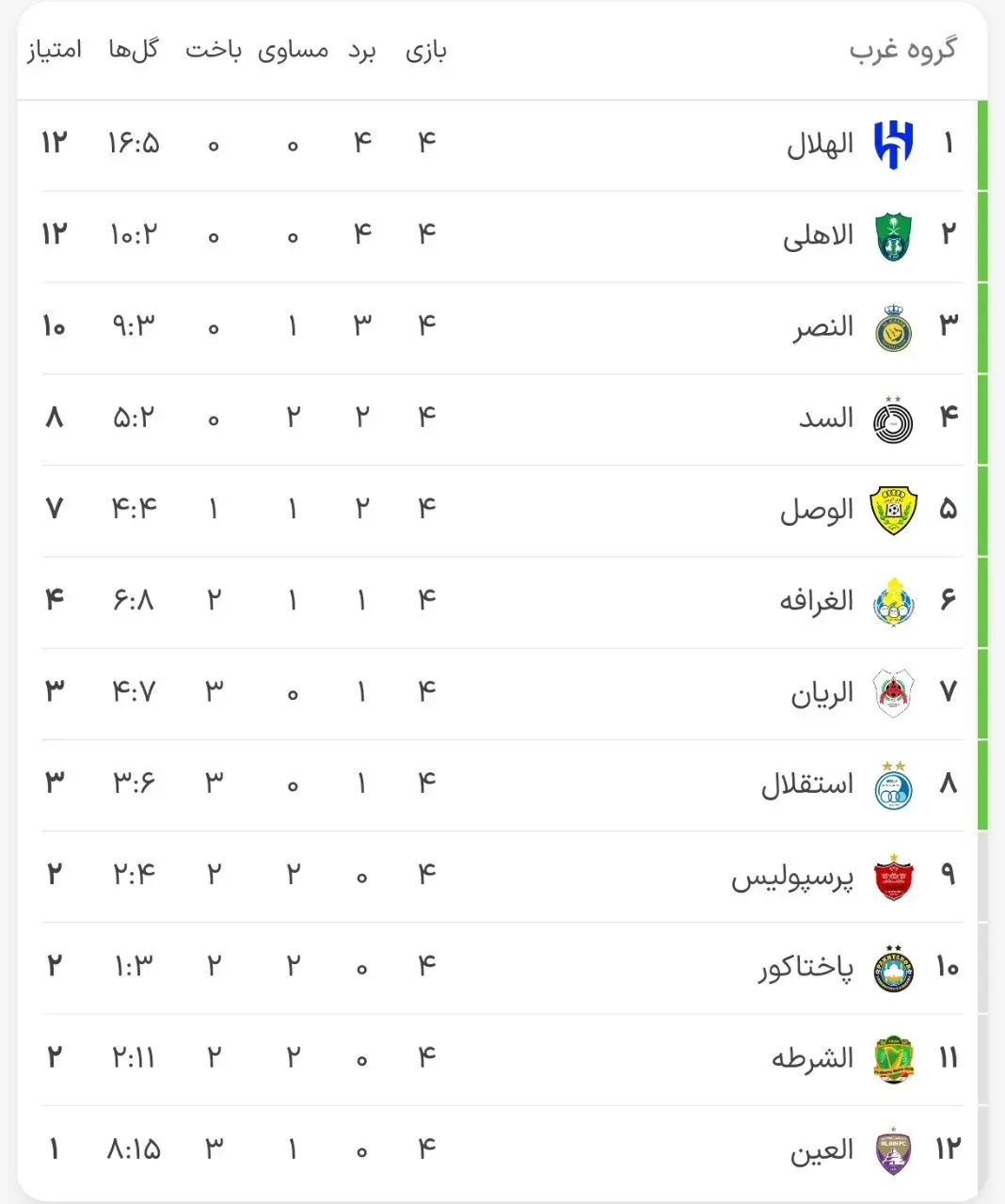
Task: Open the الهلال team name link
Action: (820, 145)
